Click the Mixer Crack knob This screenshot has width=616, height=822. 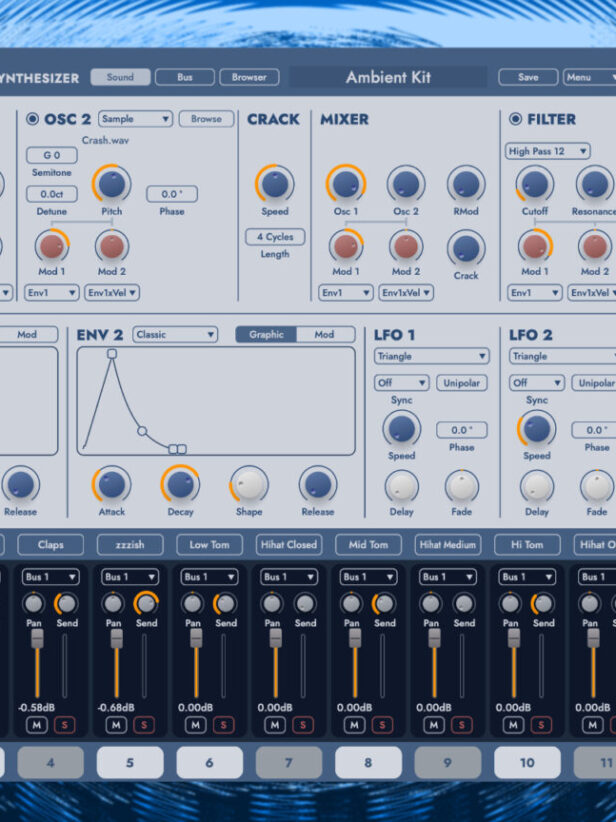466,248
